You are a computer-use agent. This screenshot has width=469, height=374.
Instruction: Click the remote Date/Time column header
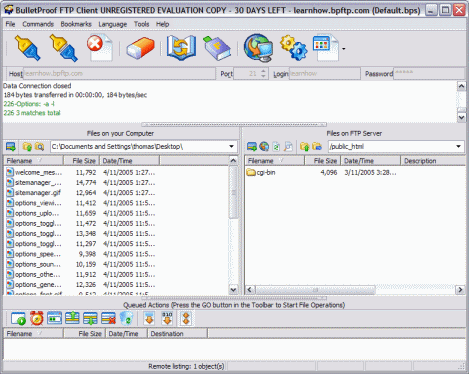(x=370, y=161)
